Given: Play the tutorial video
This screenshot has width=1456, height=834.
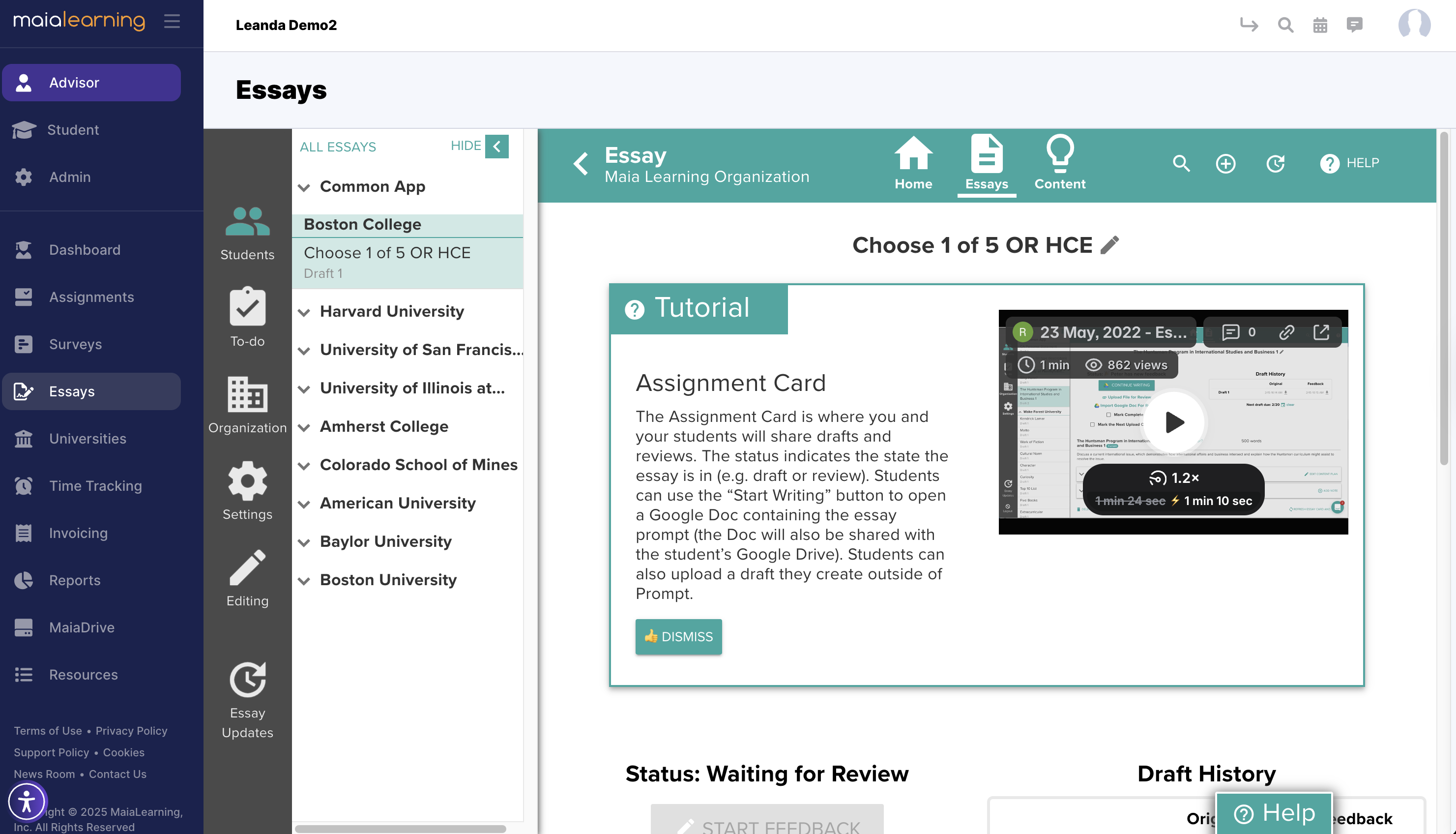Looking at the screenshot, I should [1173, 422].
